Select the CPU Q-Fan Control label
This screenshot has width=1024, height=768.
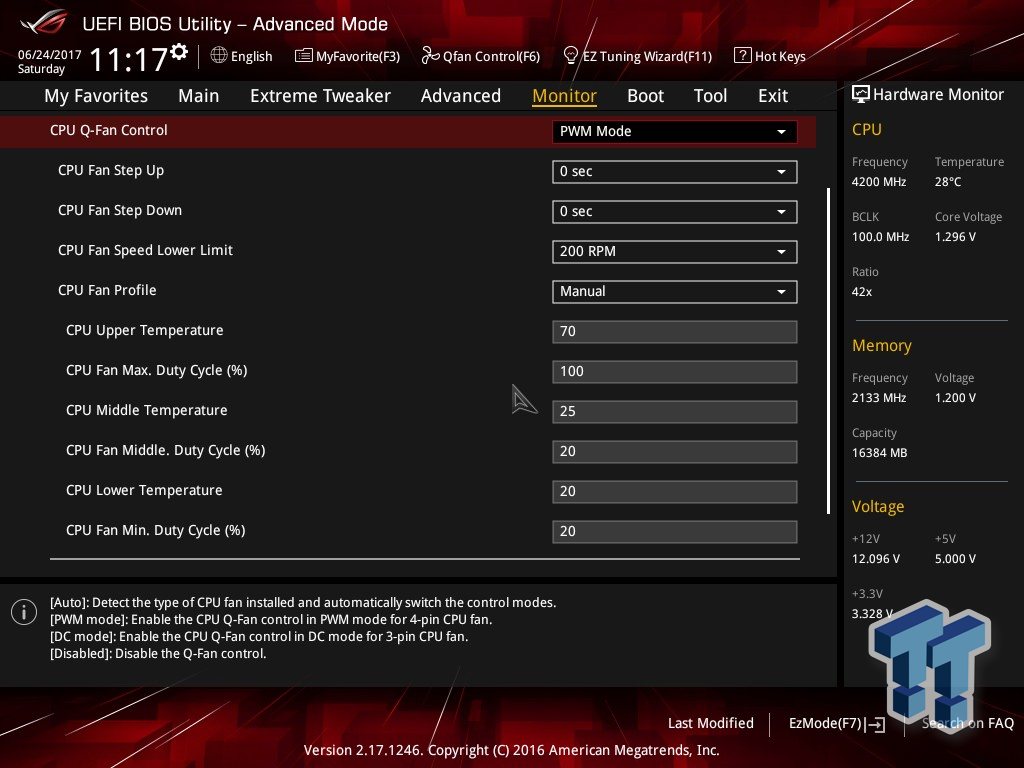[108, 130]
